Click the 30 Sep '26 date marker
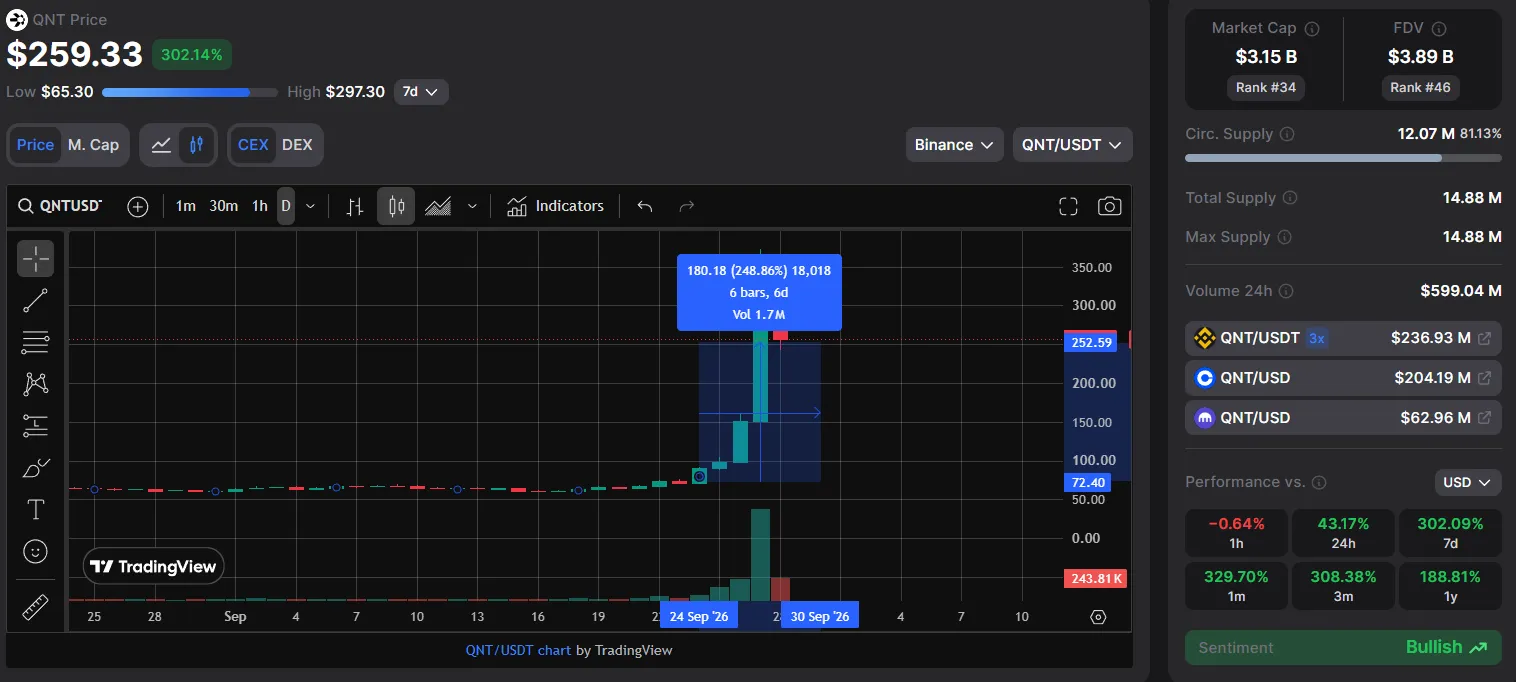1516x682 pixels. [819, 617]
